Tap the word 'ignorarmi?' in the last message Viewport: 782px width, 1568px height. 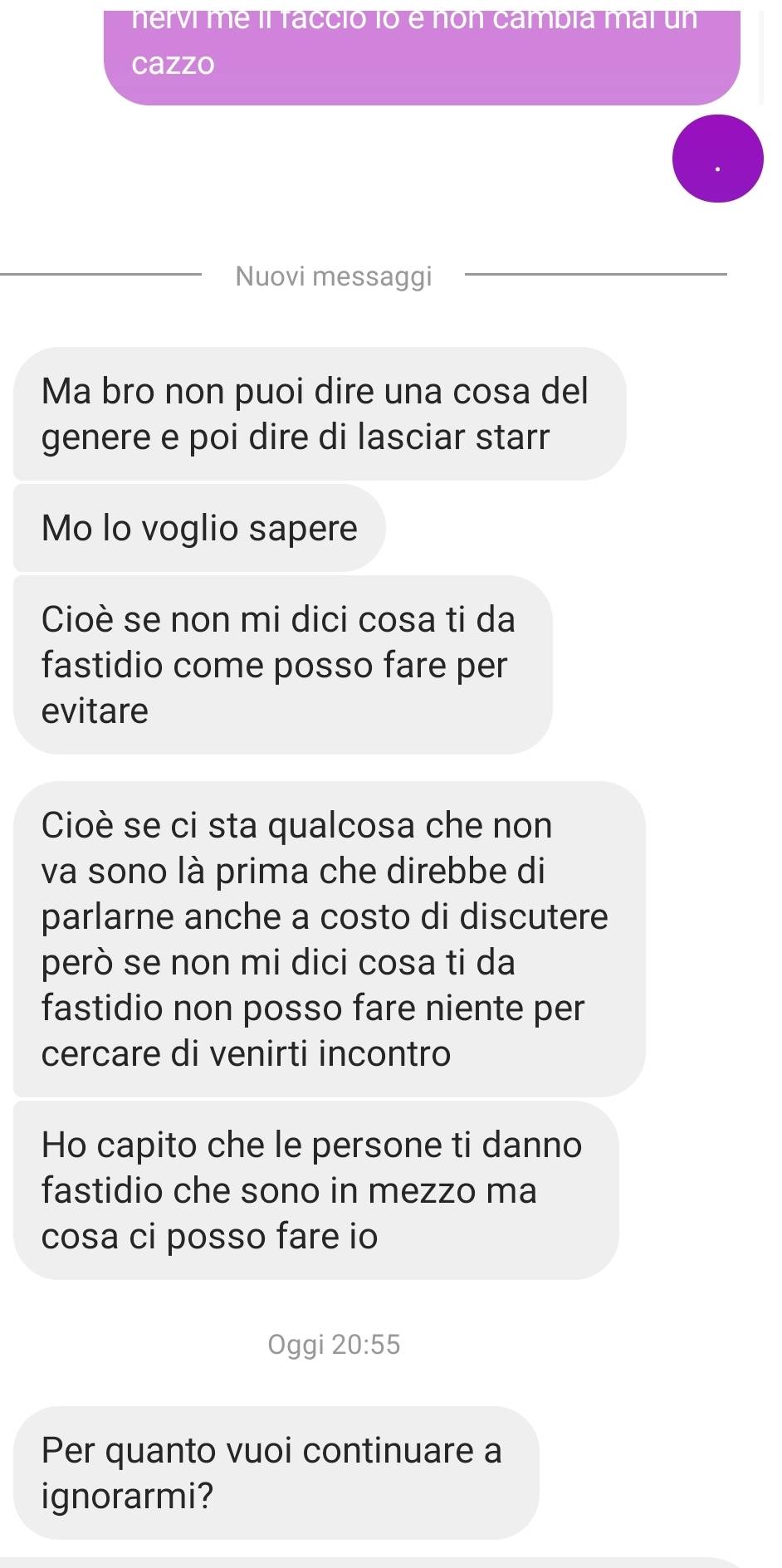click(x=127, y=1496)
